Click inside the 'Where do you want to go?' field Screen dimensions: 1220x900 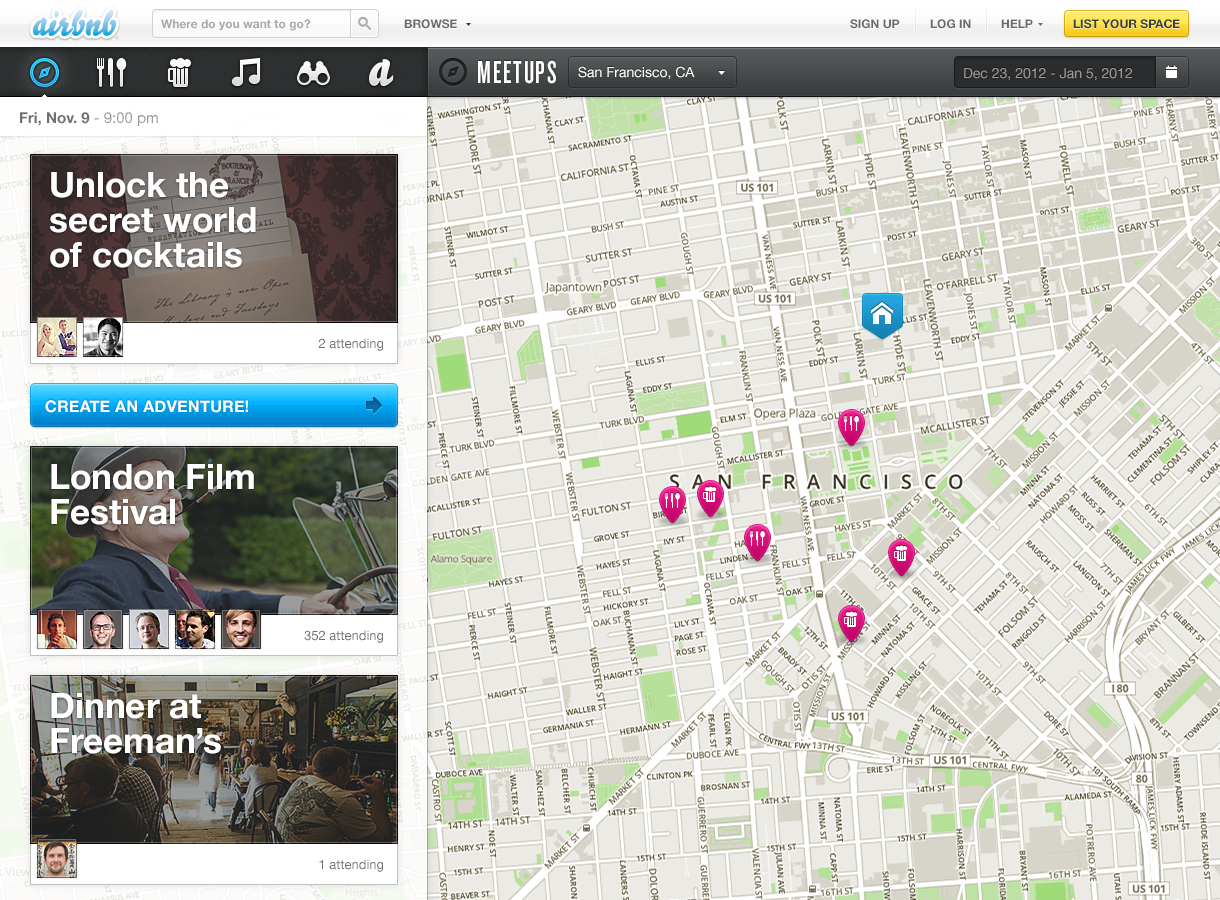pos(250,23)
